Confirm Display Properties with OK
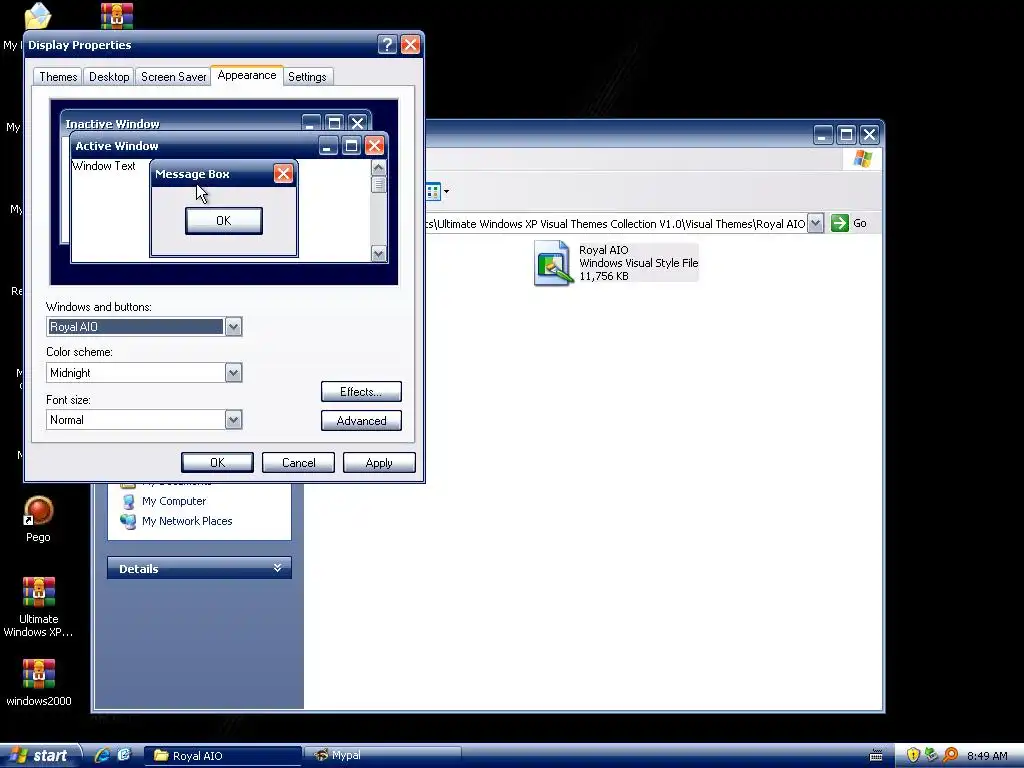 point(217,462)
